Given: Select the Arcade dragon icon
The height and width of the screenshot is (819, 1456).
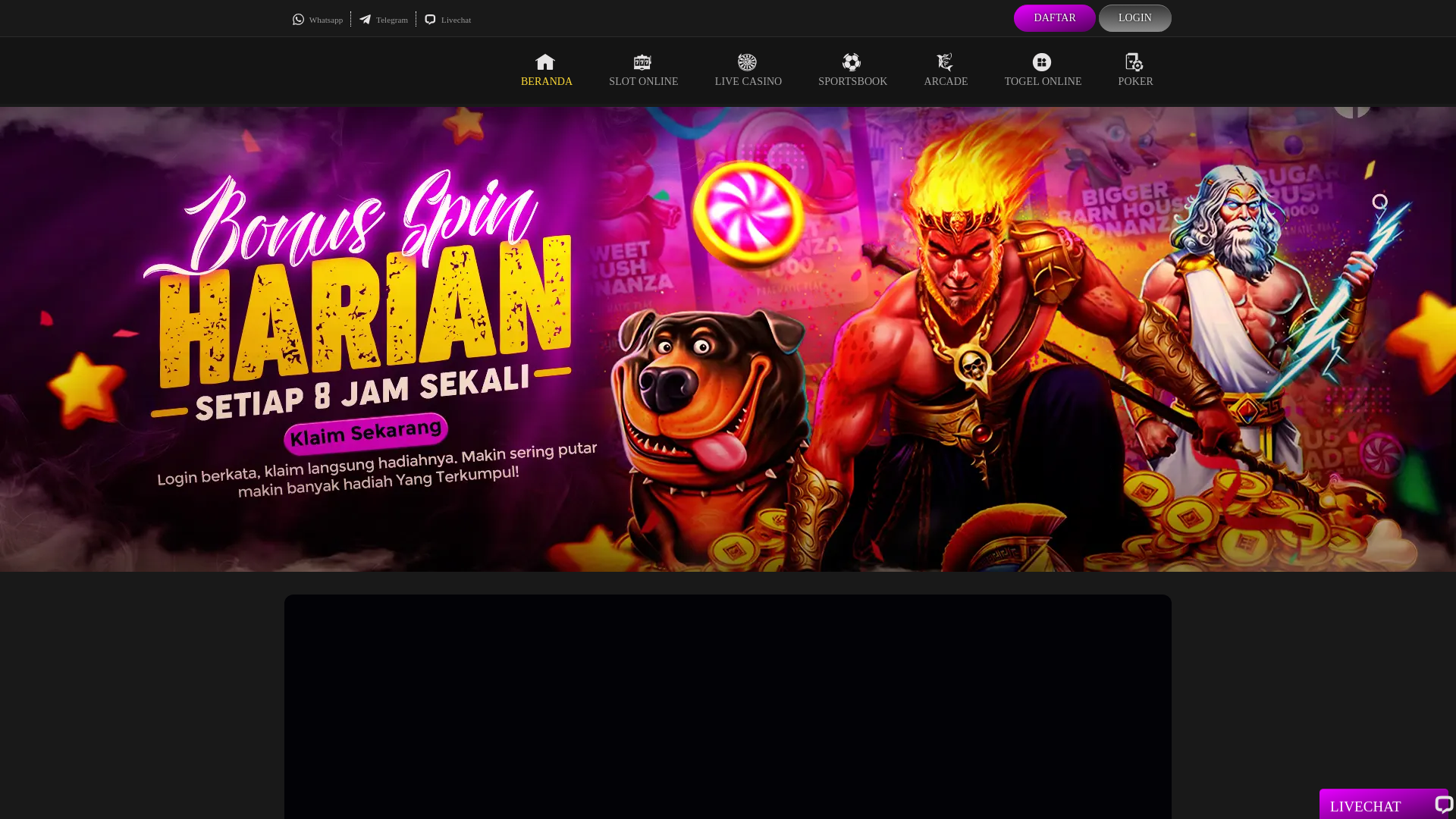Looking at the screenshot, I should (x=945, y=62).
